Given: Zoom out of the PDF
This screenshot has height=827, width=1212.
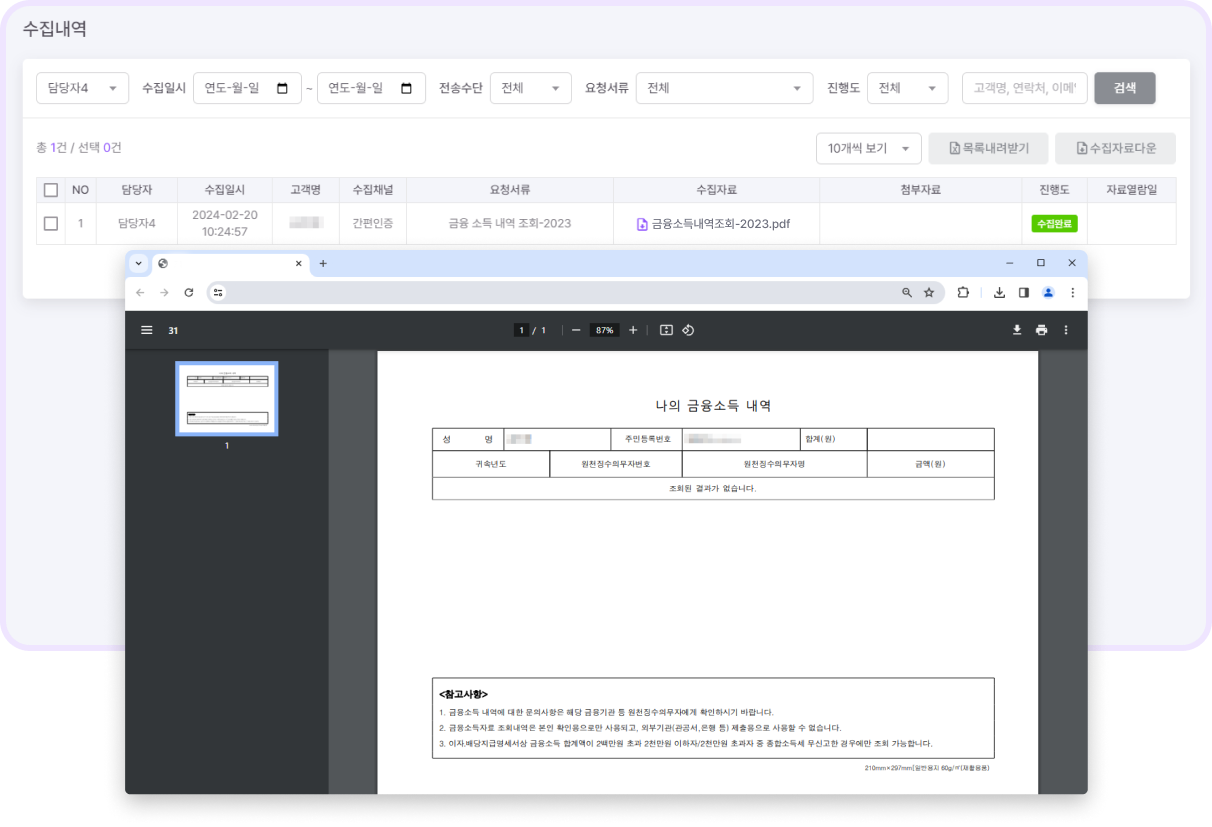Looking at the screenshot, I should [x=576, y=330].
